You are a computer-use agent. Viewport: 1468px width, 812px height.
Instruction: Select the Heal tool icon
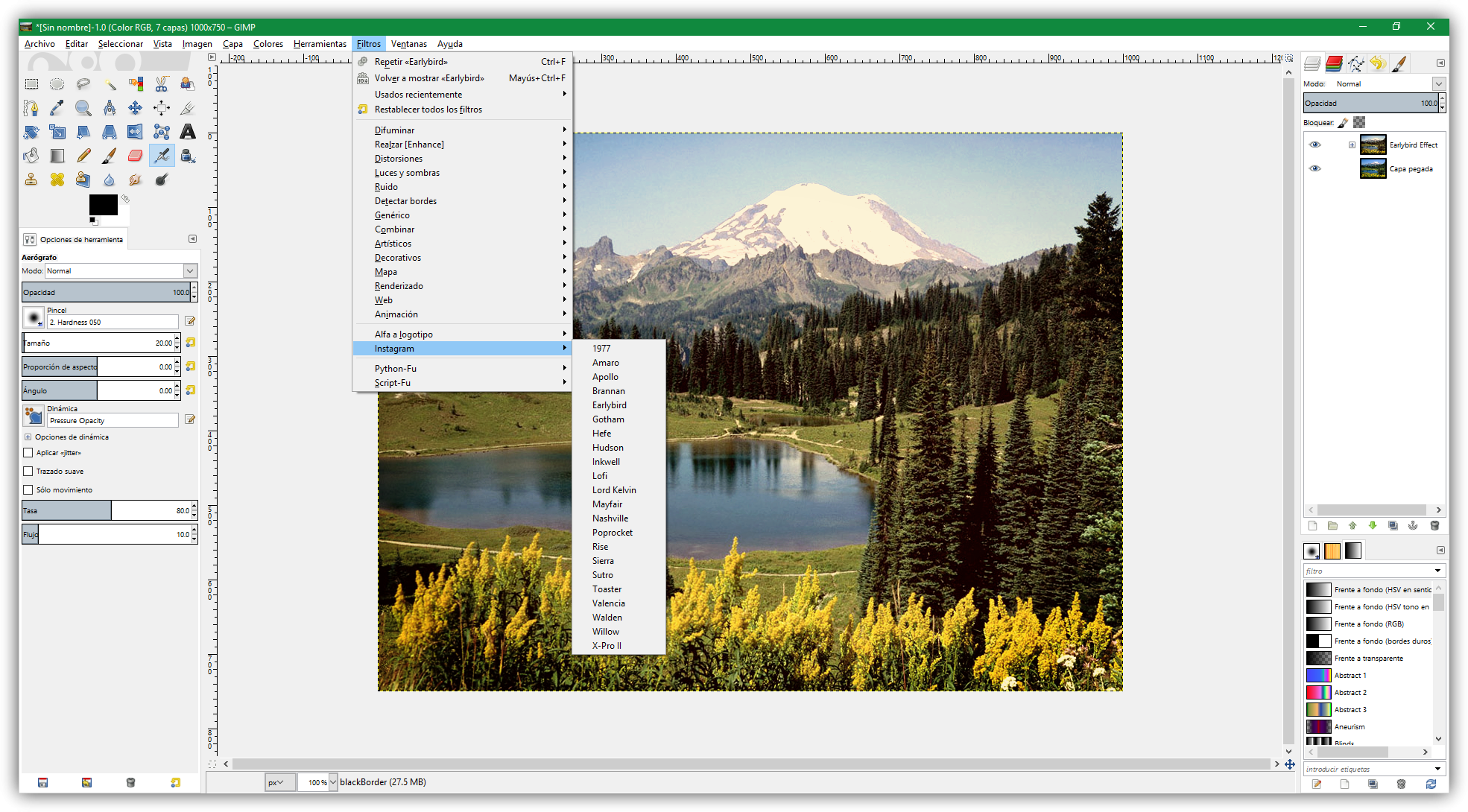[57, 180]
